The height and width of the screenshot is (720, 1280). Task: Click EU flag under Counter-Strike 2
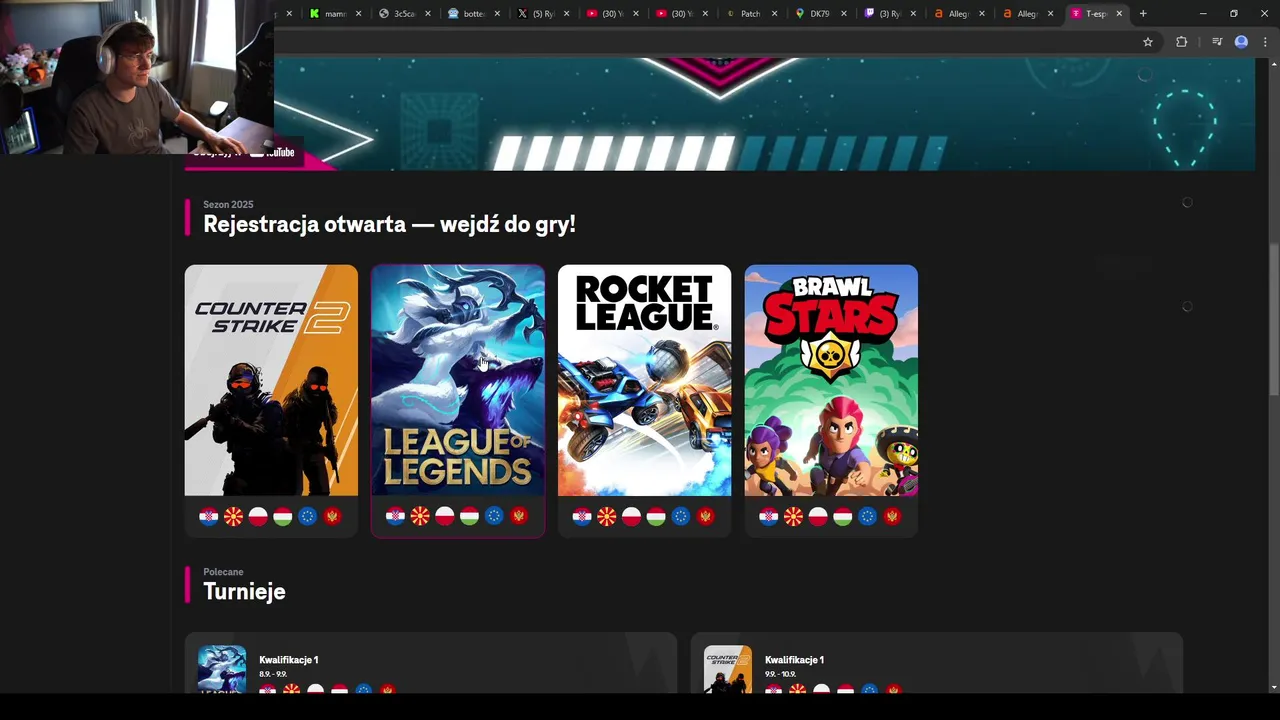pos(307,516)
